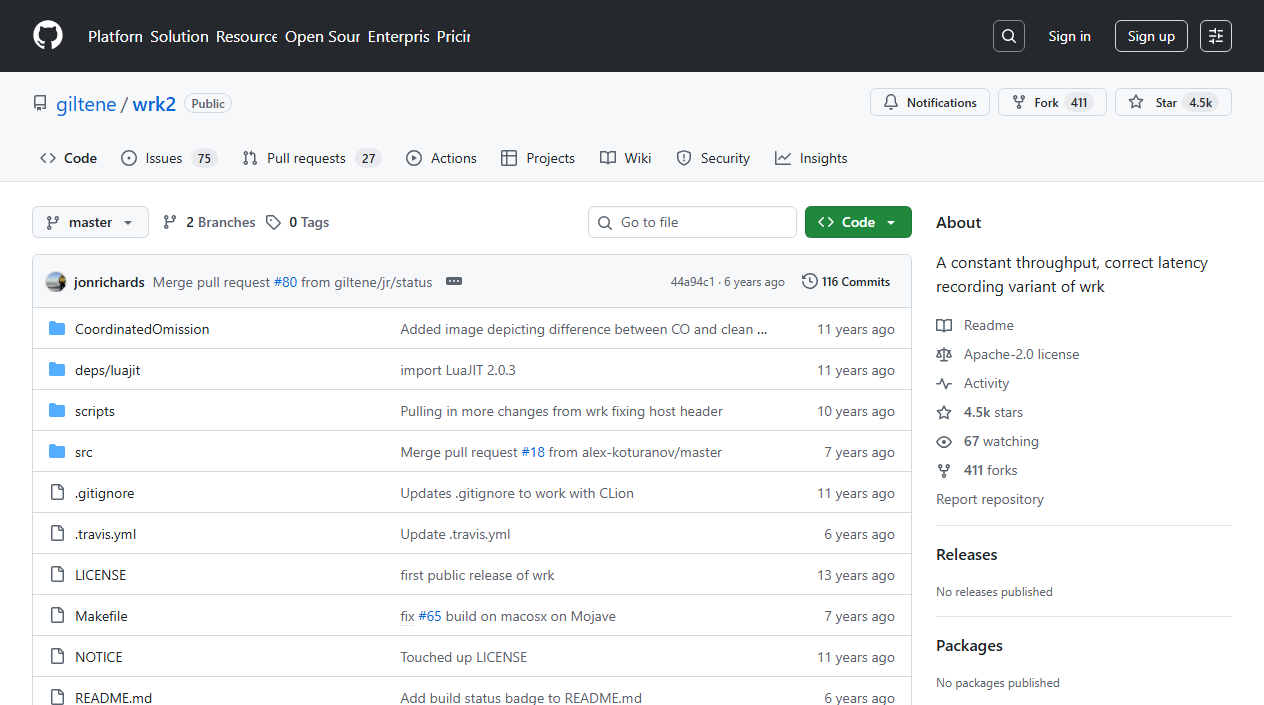Viewport: 1264px width, 705px height.
Task: Click the Sign up button
Action: 1151,36
